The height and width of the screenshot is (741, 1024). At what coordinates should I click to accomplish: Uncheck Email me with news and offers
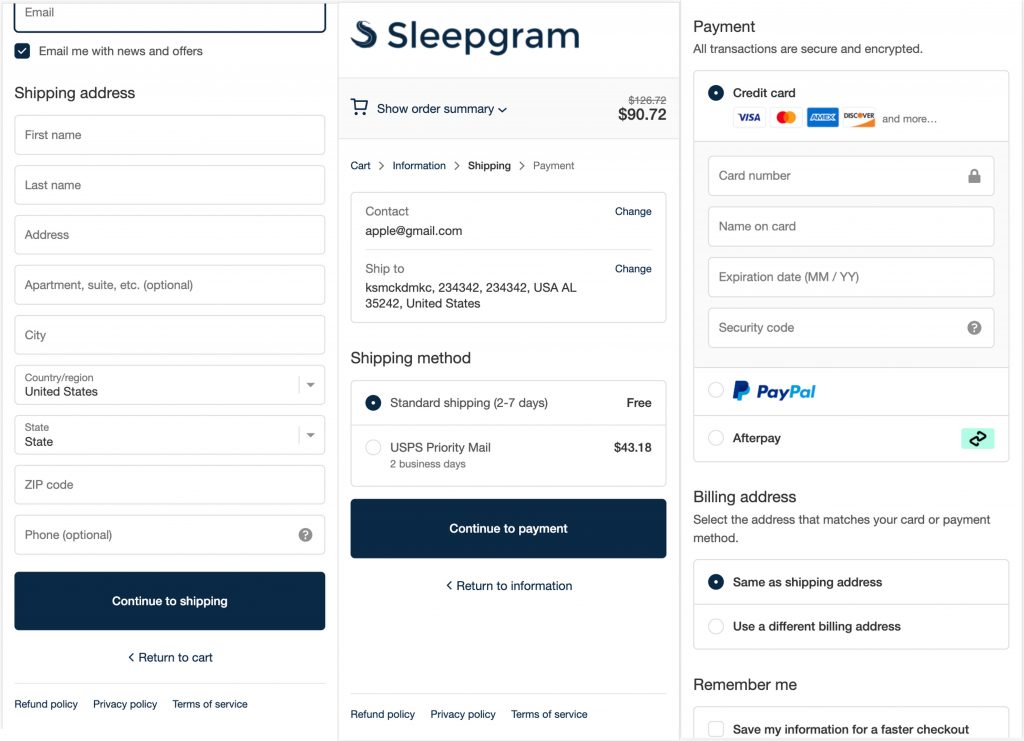pos(22,51)
